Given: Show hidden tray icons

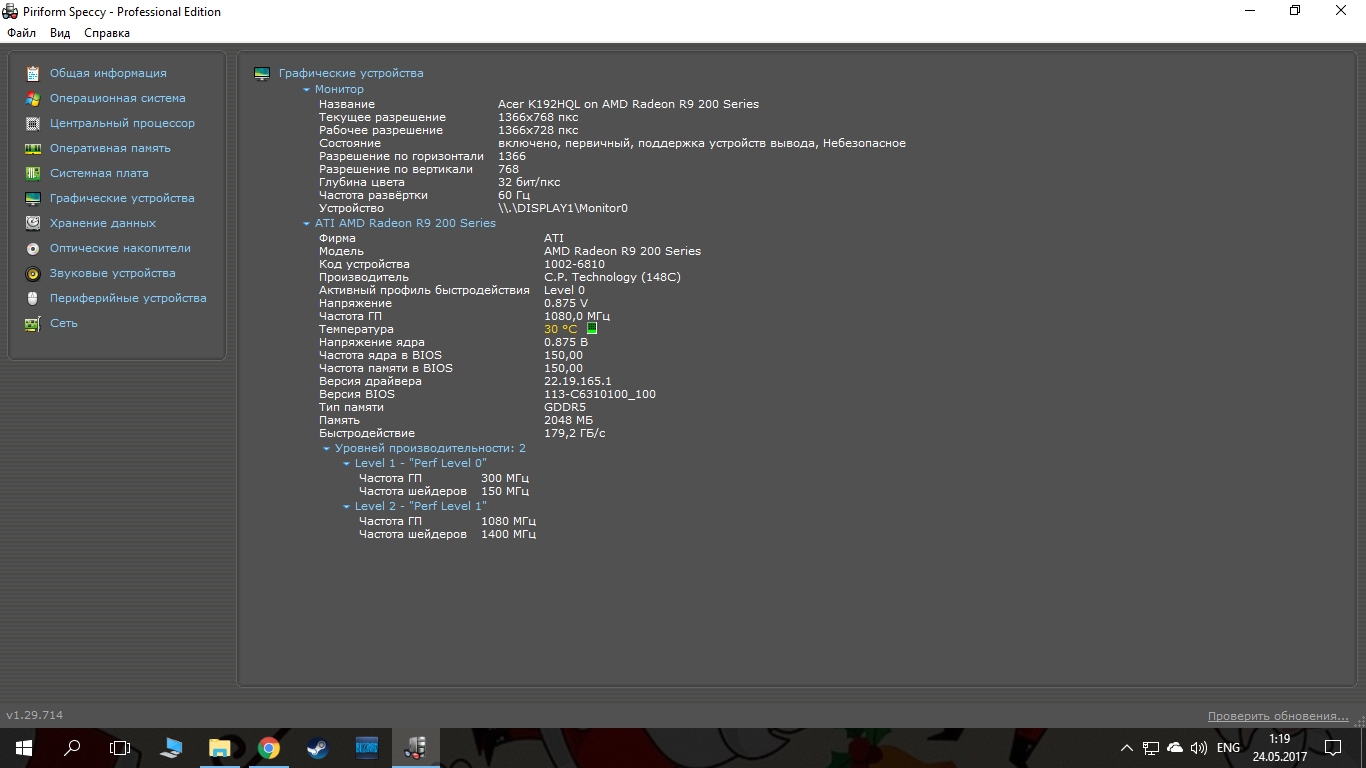Looking at the screenshot, I should click(1127, 748).
